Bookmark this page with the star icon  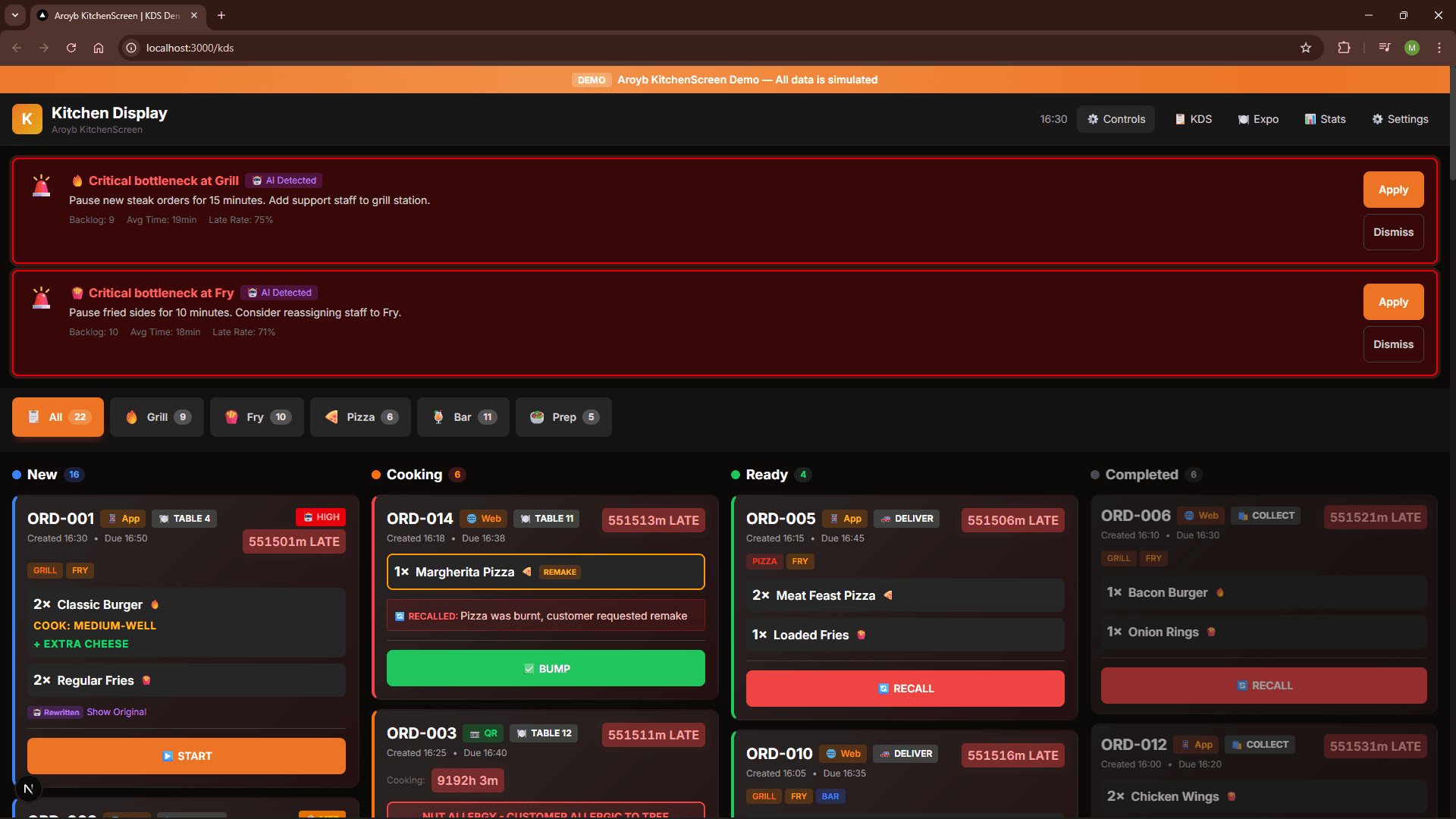coord(1306,48)
